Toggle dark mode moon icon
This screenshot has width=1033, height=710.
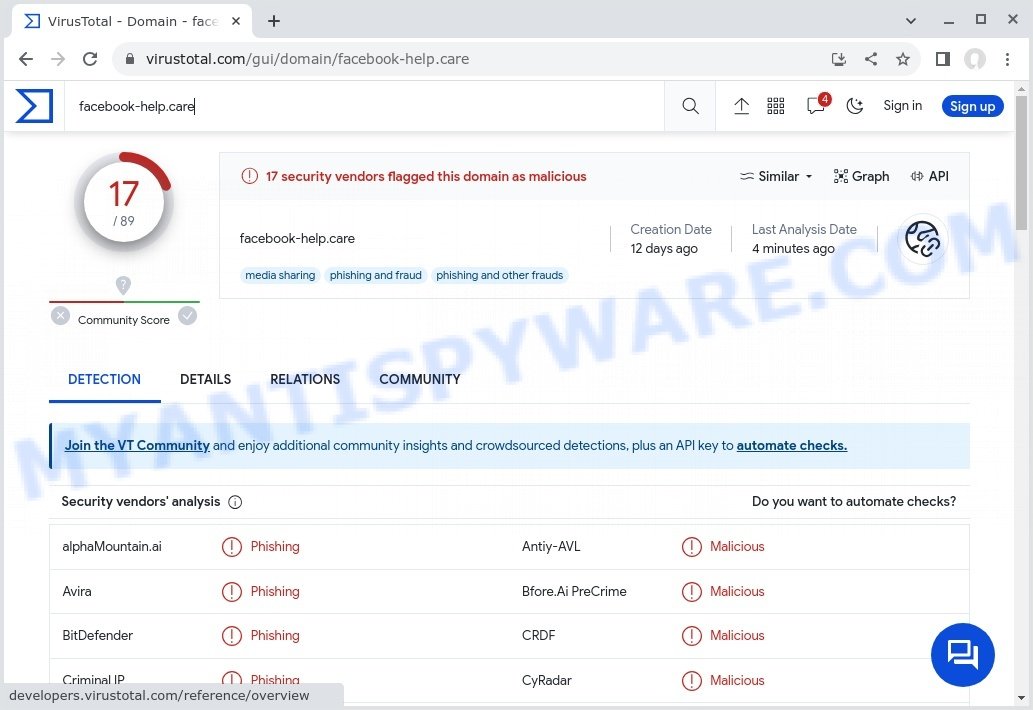click(x=854, y=106)
